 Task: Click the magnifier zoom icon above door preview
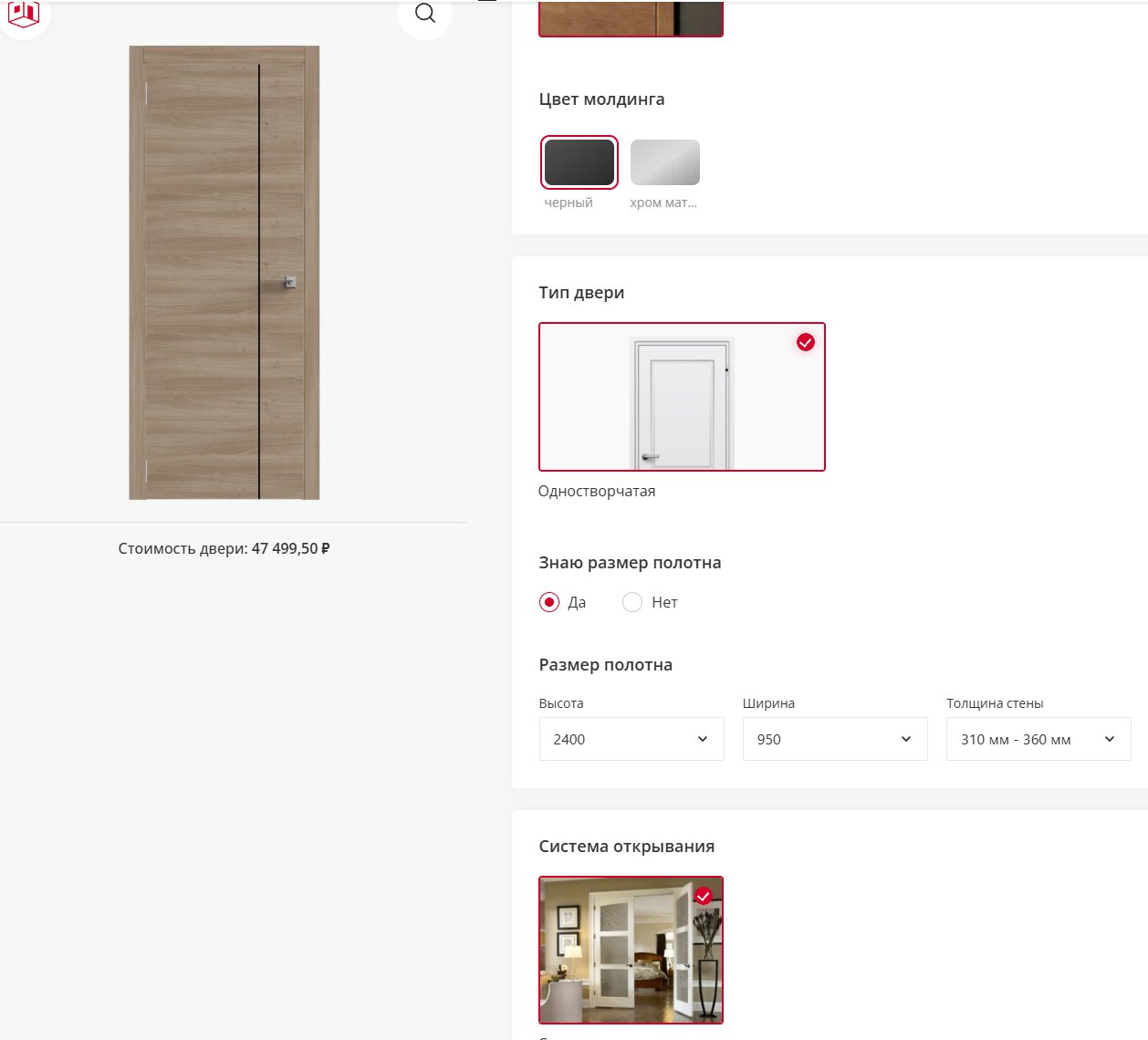click(425, 13)
